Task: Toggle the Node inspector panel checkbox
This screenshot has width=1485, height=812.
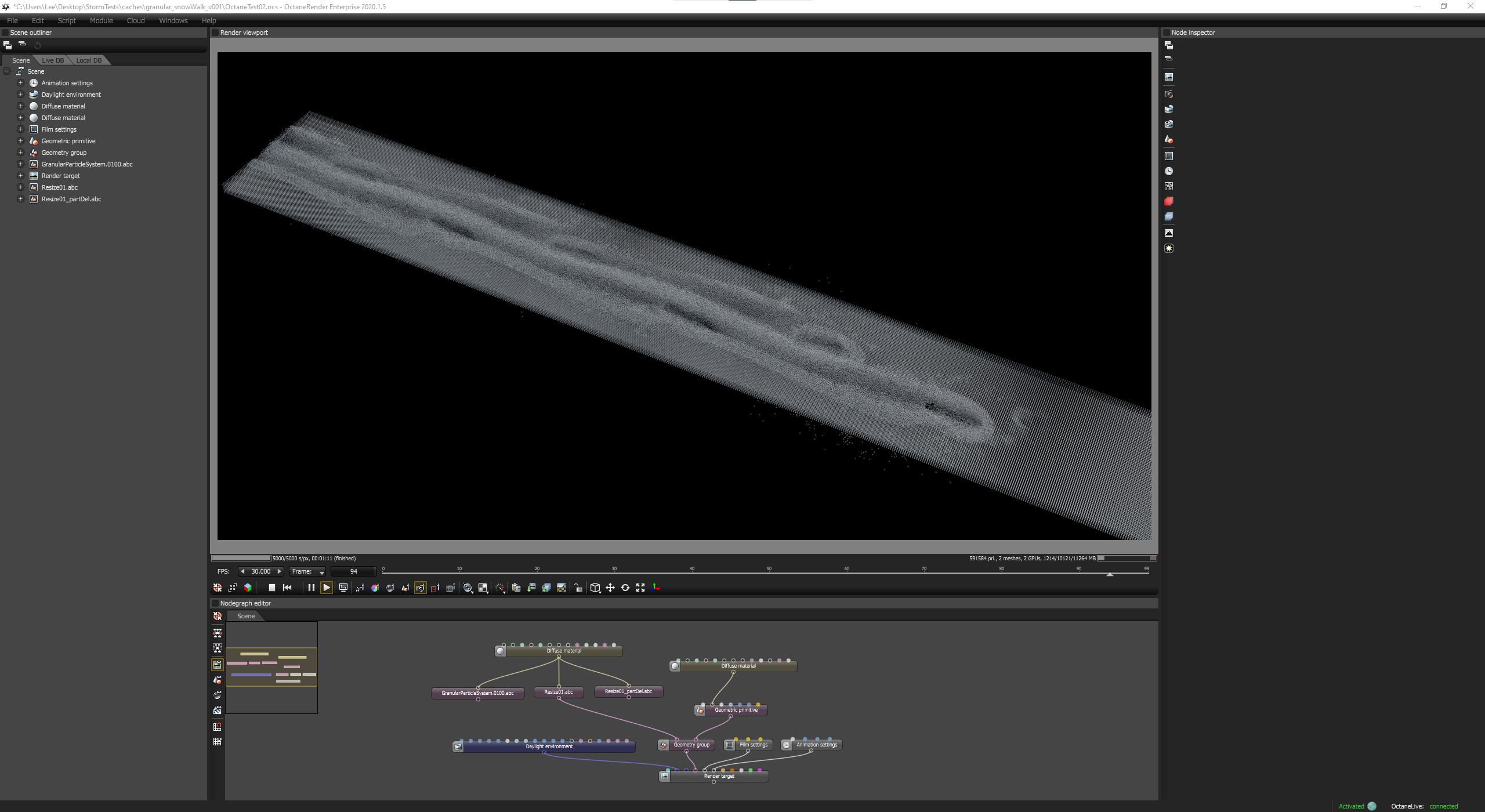Action: [x=1167, y=32]
